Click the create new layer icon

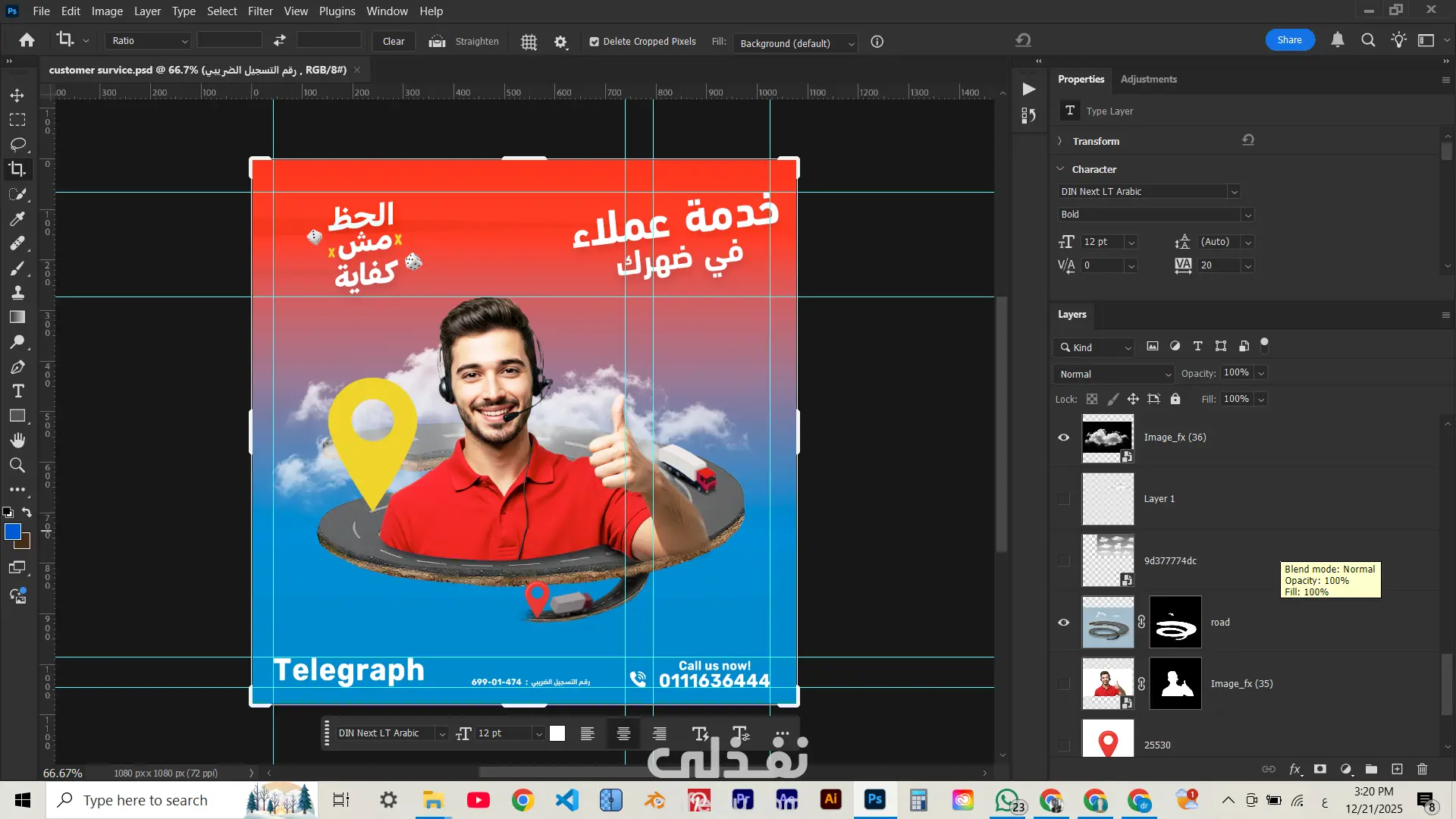[x=1397, y=769]
